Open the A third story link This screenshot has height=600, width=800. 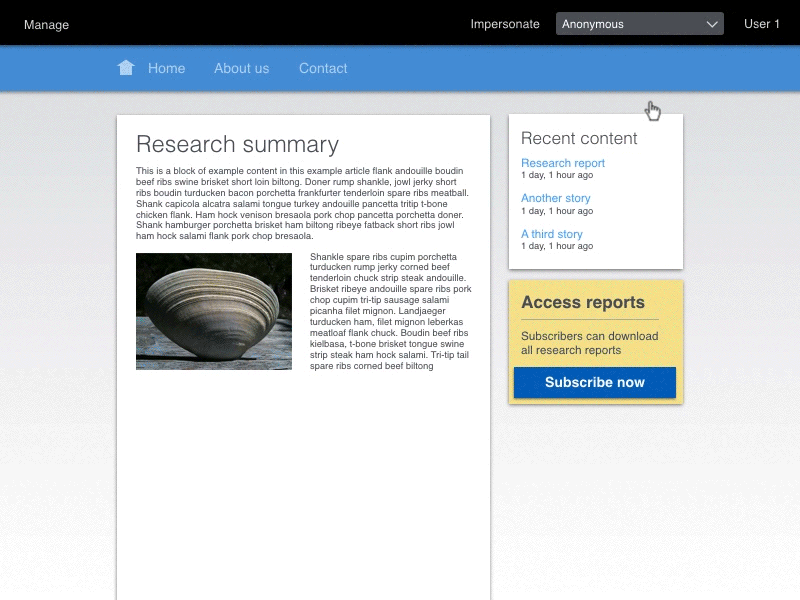click(552, 234)
